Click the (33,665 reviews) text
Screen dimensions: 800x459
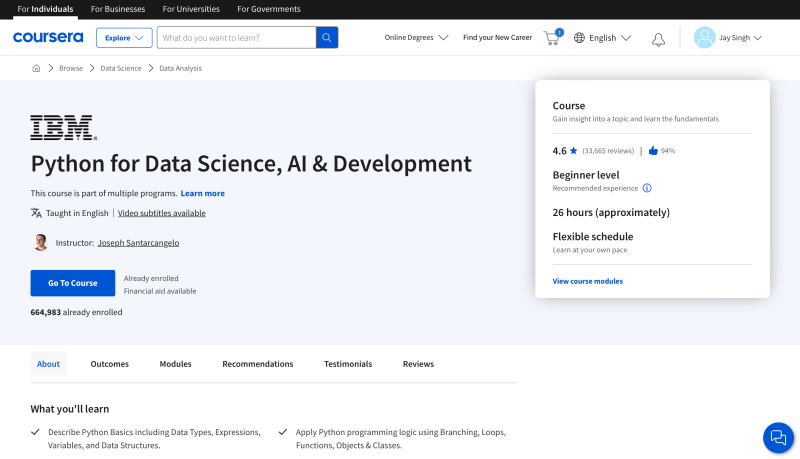click(x=608, y=151)
